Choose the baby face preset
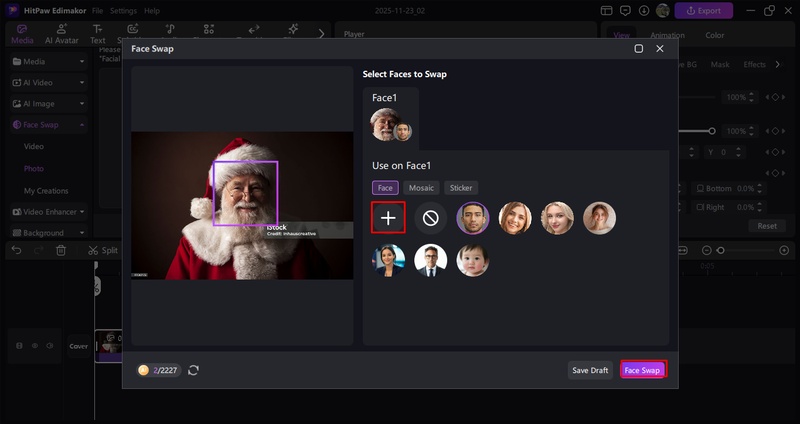This screenshot has height=424, width=800. click(x=473, y=260)
